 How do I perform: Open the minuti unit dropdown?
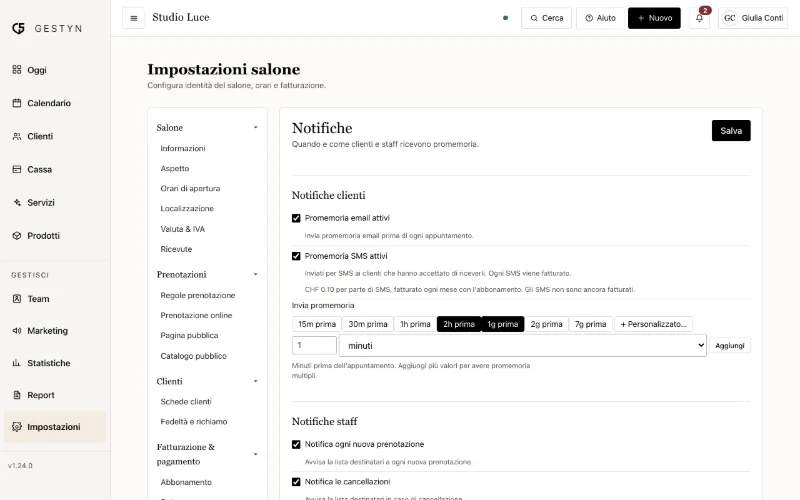[522, 345]
